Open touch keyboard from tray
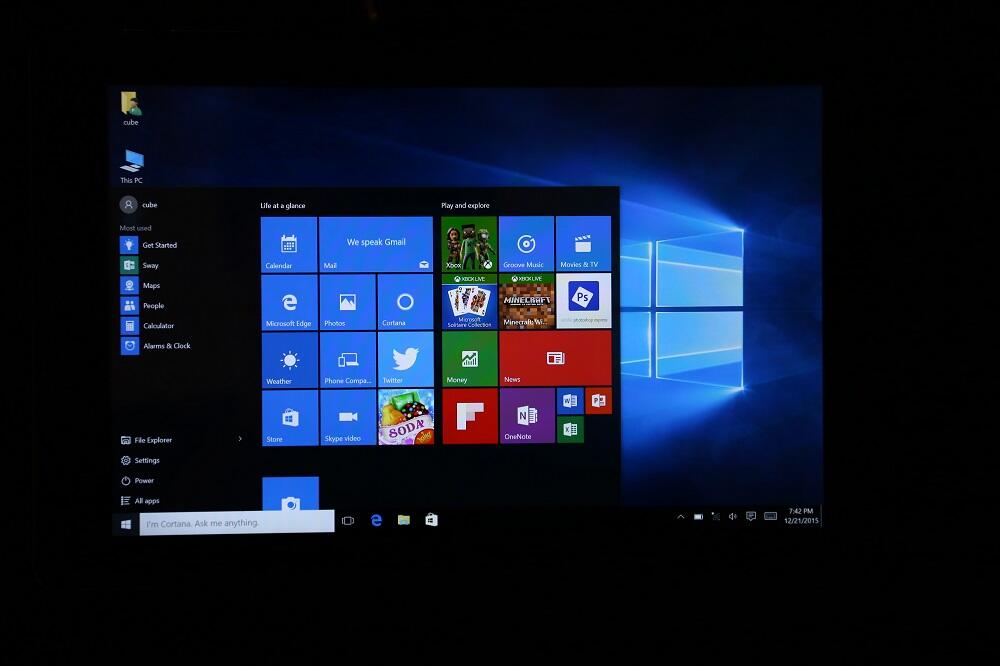1000x666 pixels. click(770, 516)
